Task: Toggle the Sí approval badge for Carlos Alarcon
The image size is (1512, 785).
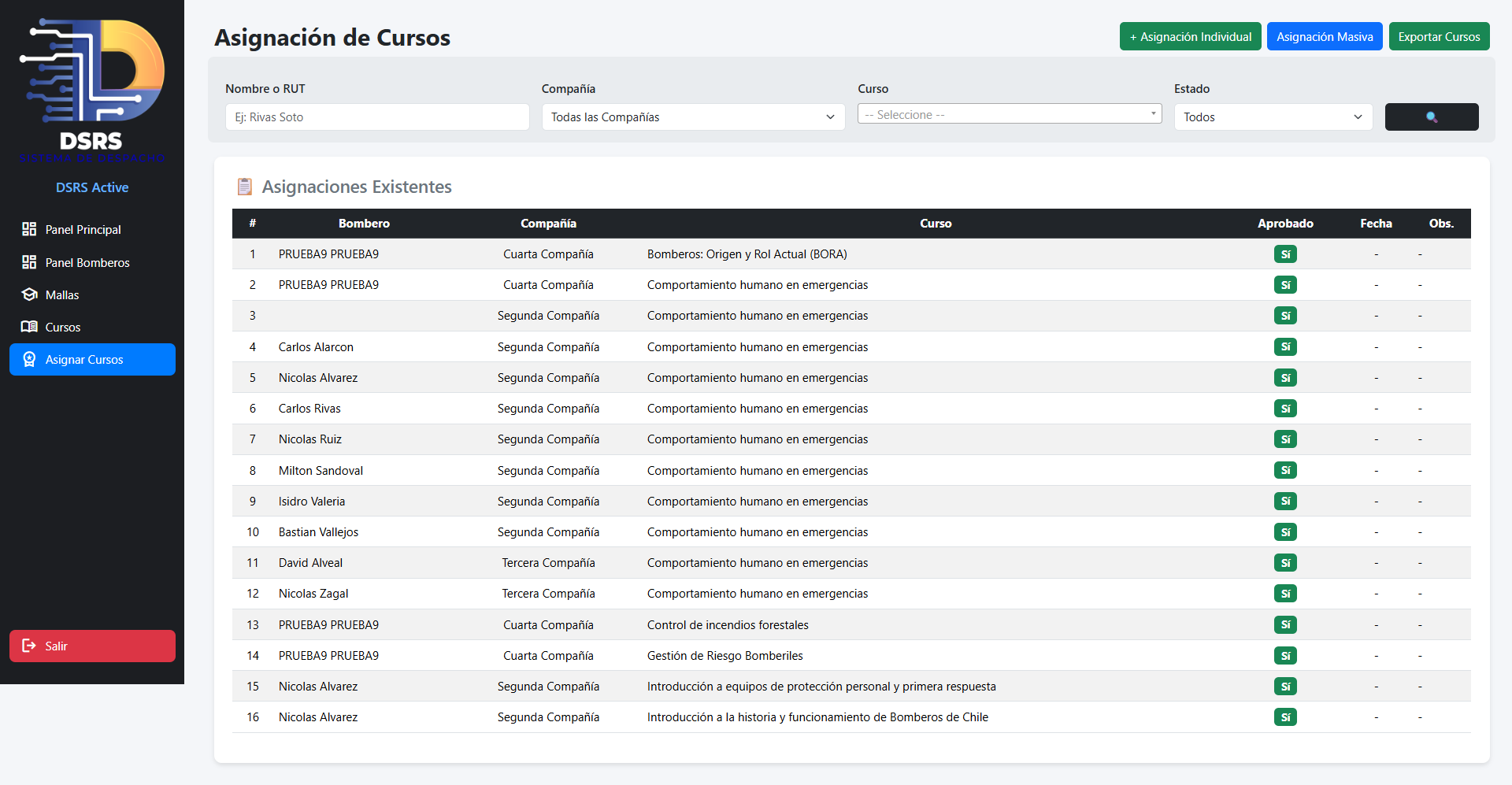Action: [x=1285, y=346]
